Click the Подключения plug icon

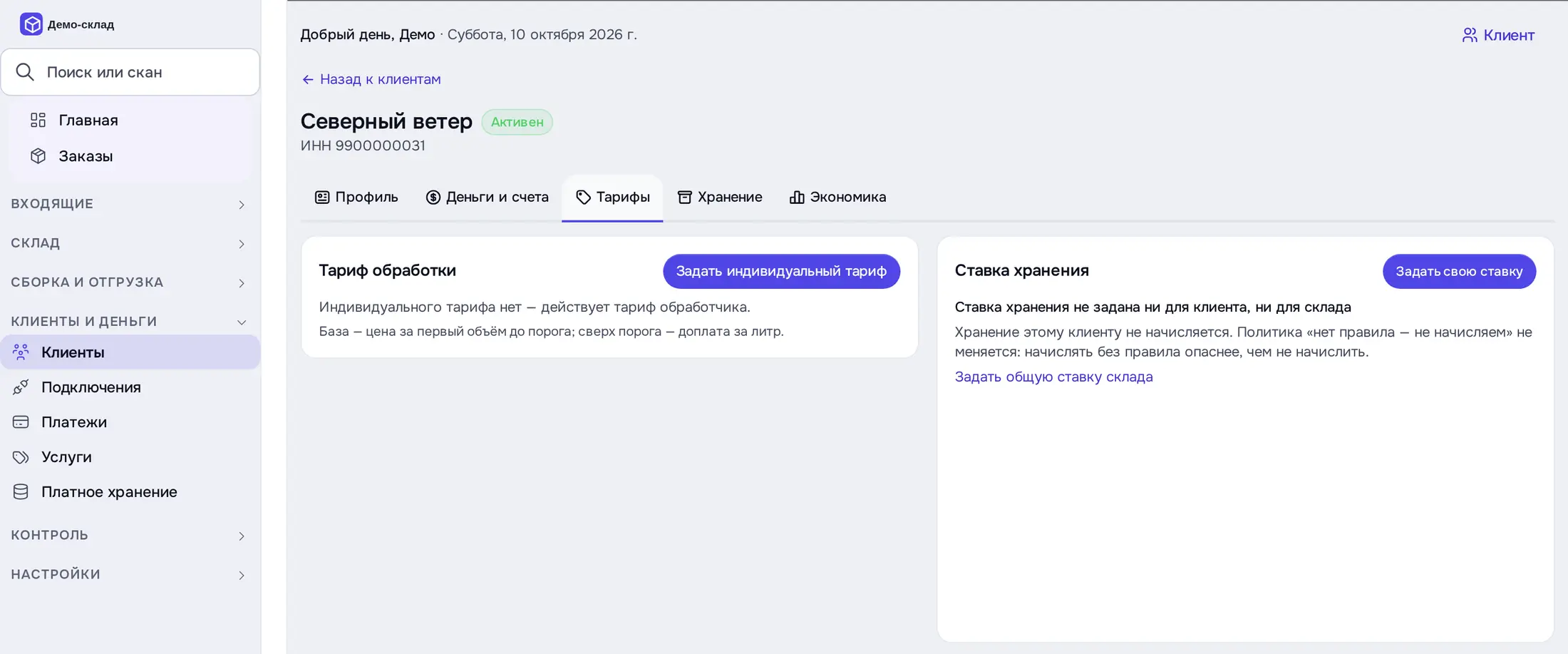point(21,387)
